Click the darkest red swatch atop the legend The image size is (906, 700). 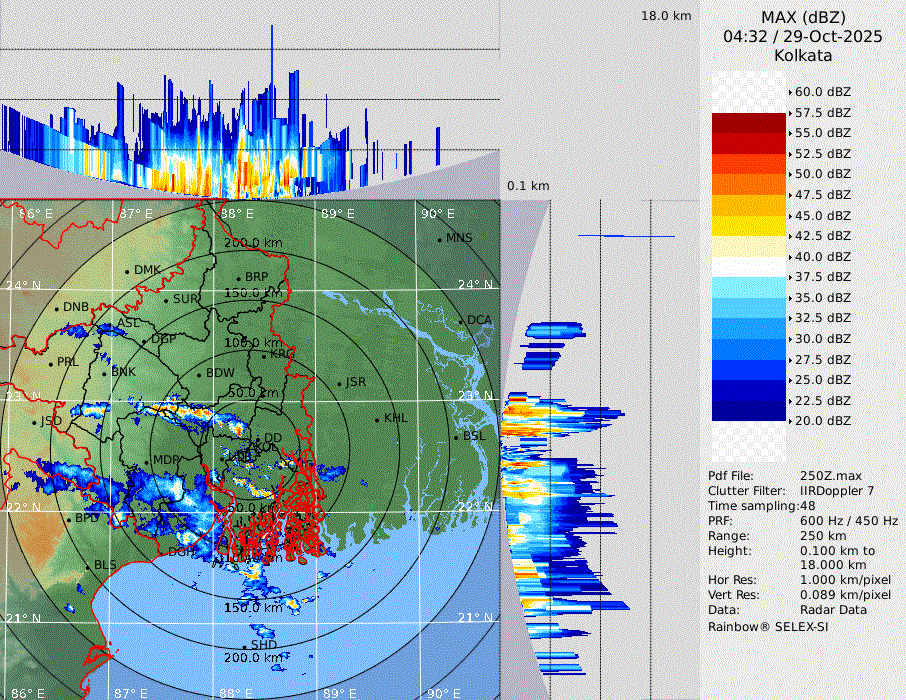pos(749,123)
